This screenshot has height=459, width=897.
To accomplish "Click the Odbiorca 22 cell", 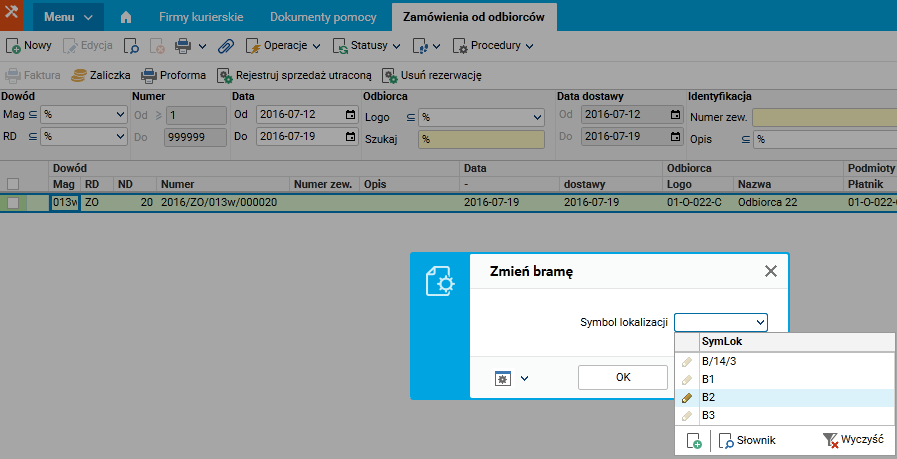I will 788,203.
